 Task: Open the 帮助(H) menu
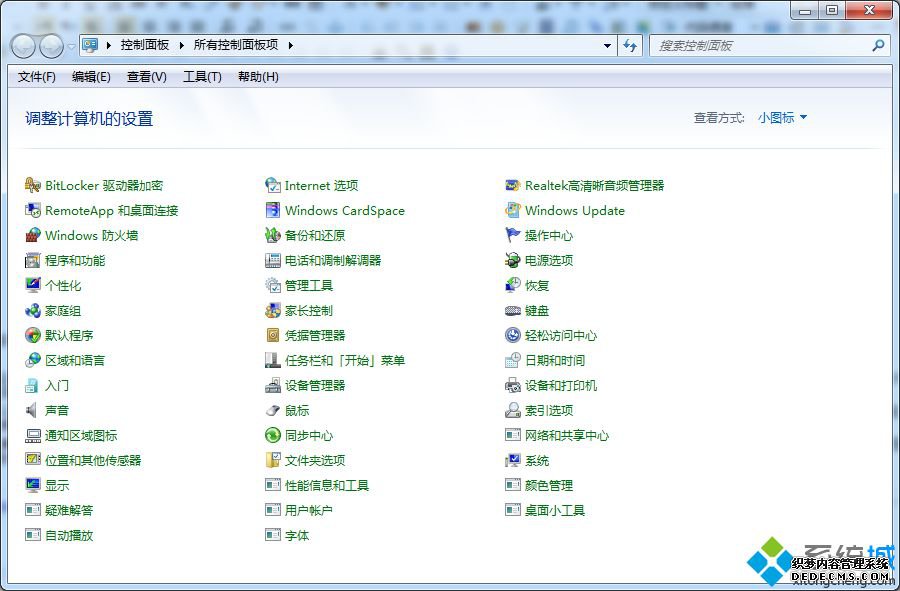pos(258,77)
